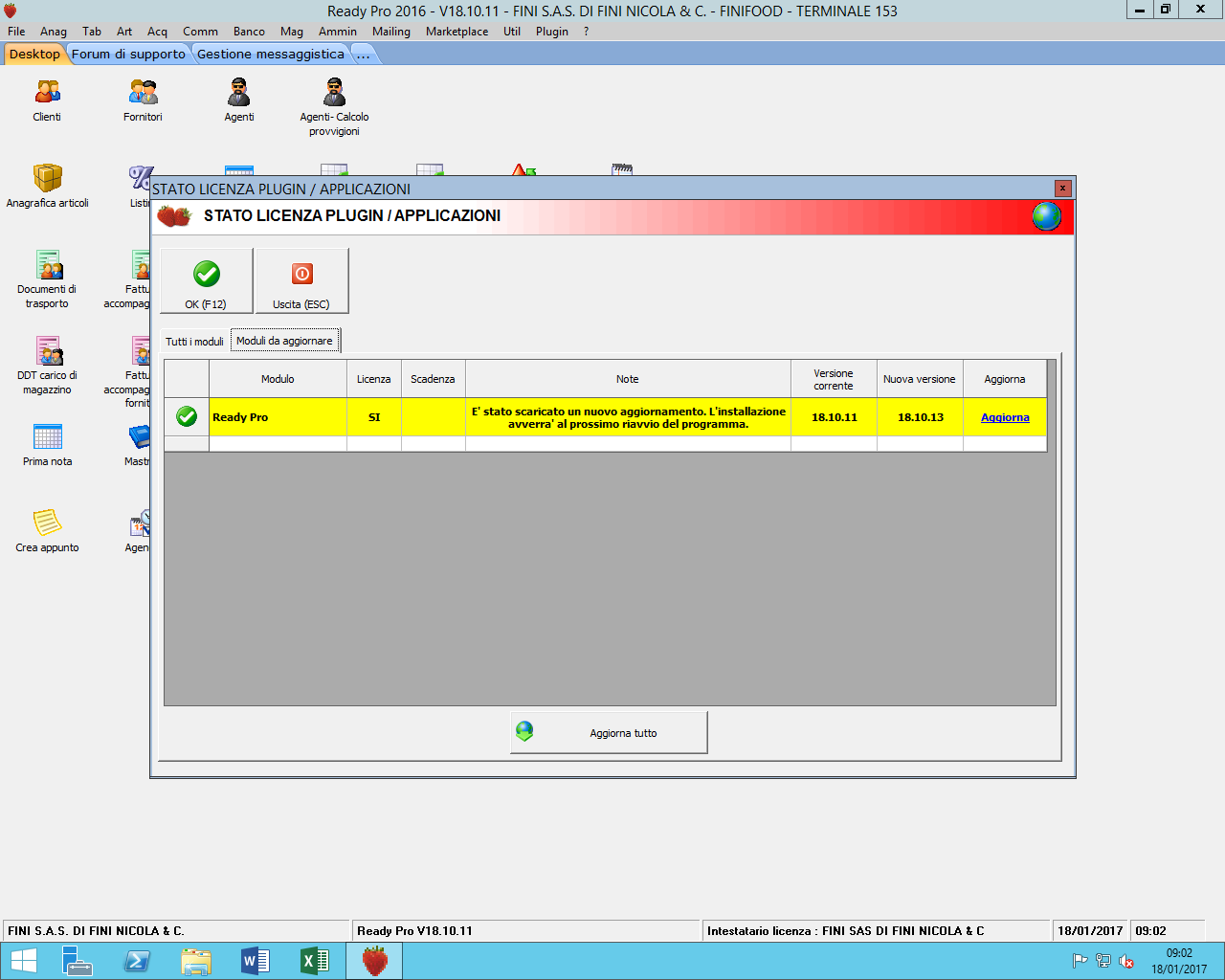The width and height of the screenshot is (1225, 980).
Task: Click the Note column header
Action: [628, 379]
